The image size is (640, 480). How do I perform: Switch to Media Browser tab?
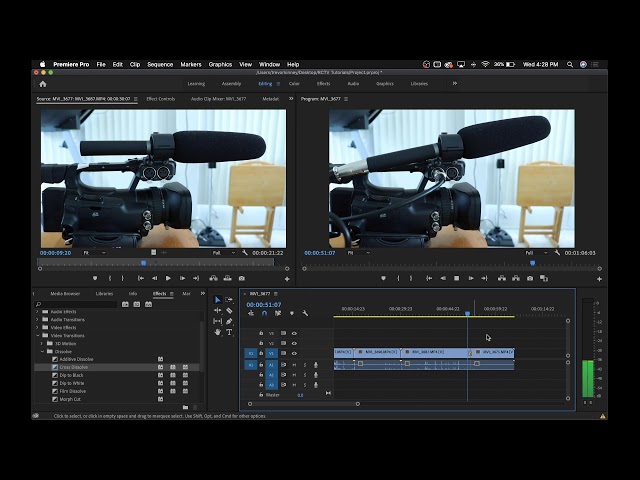[65, 293]
